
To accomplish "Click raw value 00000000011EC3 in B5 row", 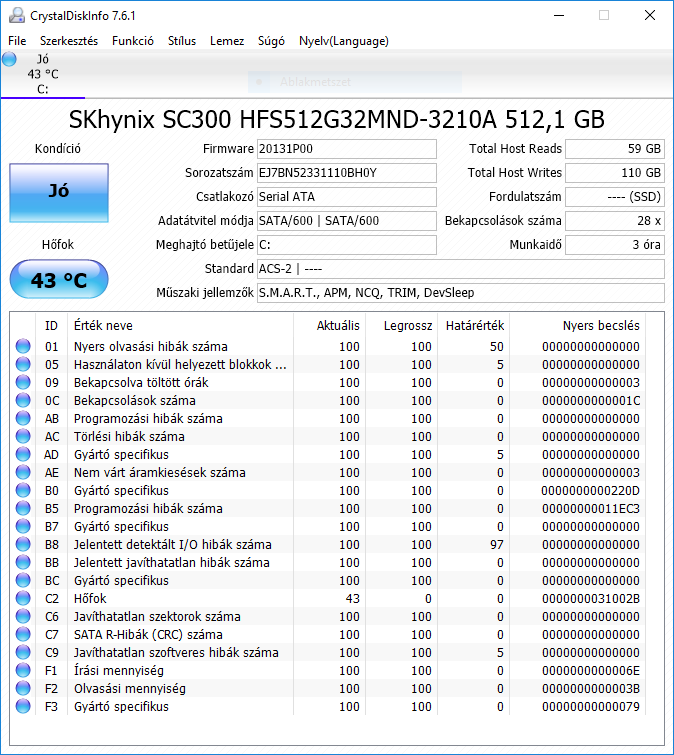I will pos(591,508).
